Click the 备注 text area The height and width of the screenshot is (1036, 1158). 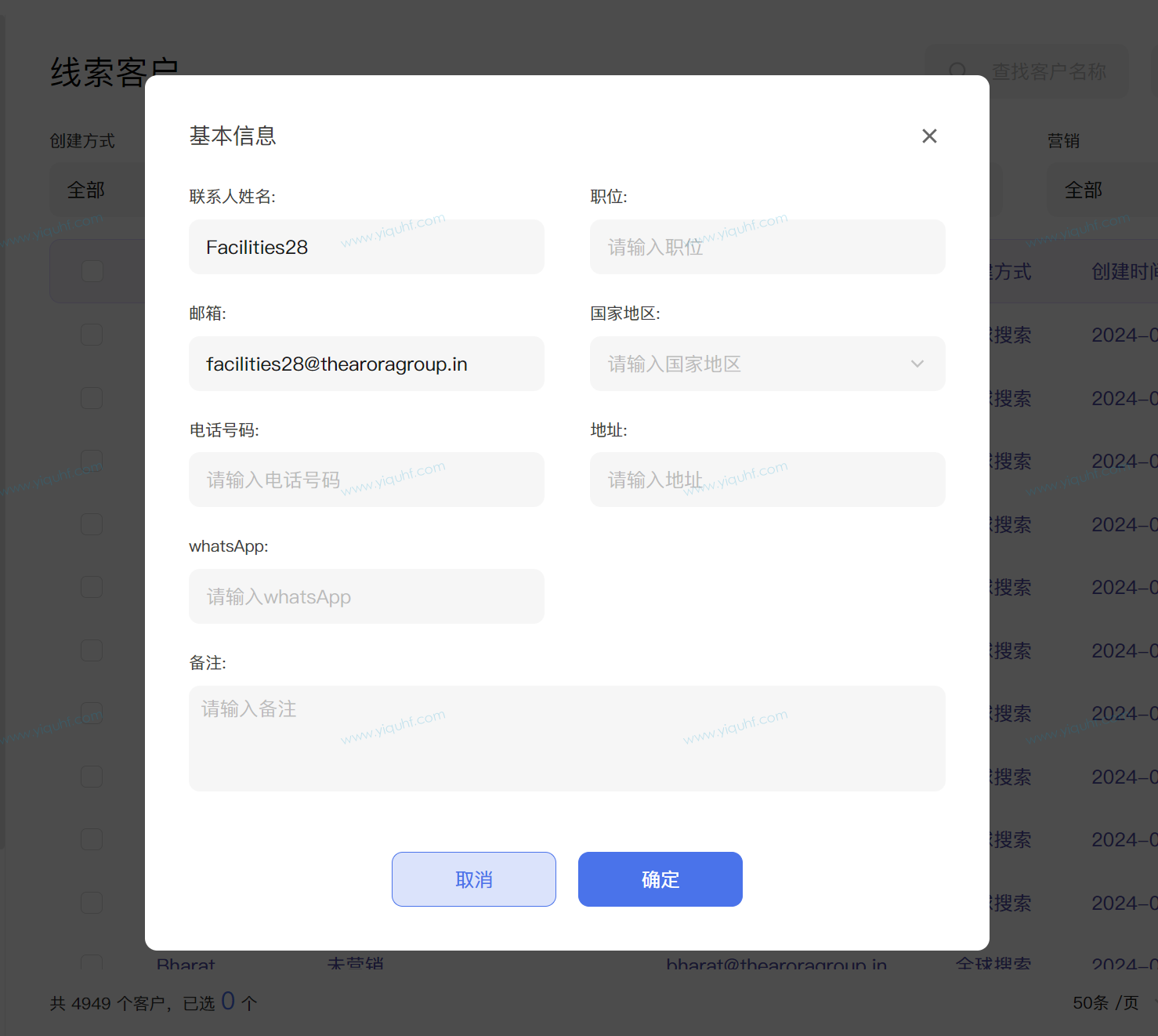pos(567,738)
